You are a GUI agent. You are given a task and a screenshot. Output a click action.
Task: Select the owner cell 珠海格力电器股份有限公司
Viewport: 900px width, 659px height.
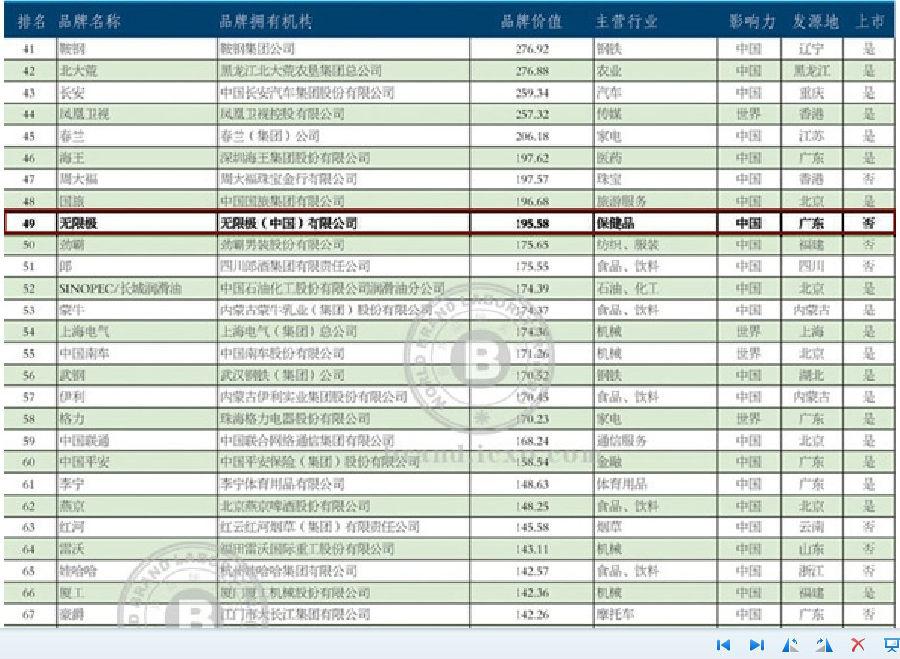294,418
